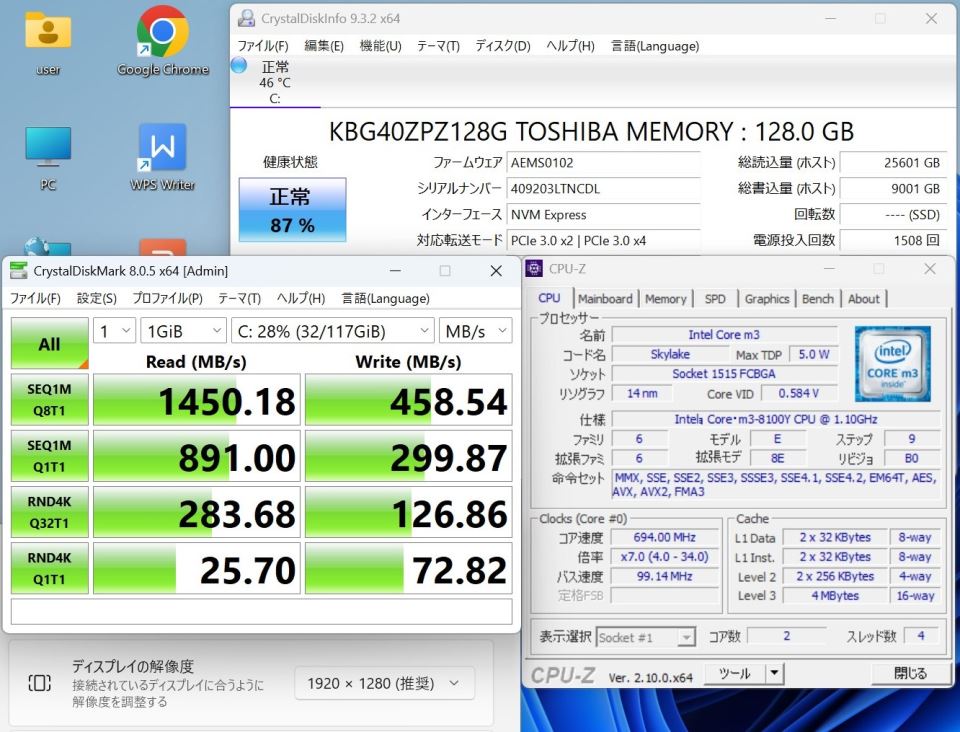Switch to the CPU tab in CPU-Z
Screen dimensions: 960x732
(x=549, y=297)
